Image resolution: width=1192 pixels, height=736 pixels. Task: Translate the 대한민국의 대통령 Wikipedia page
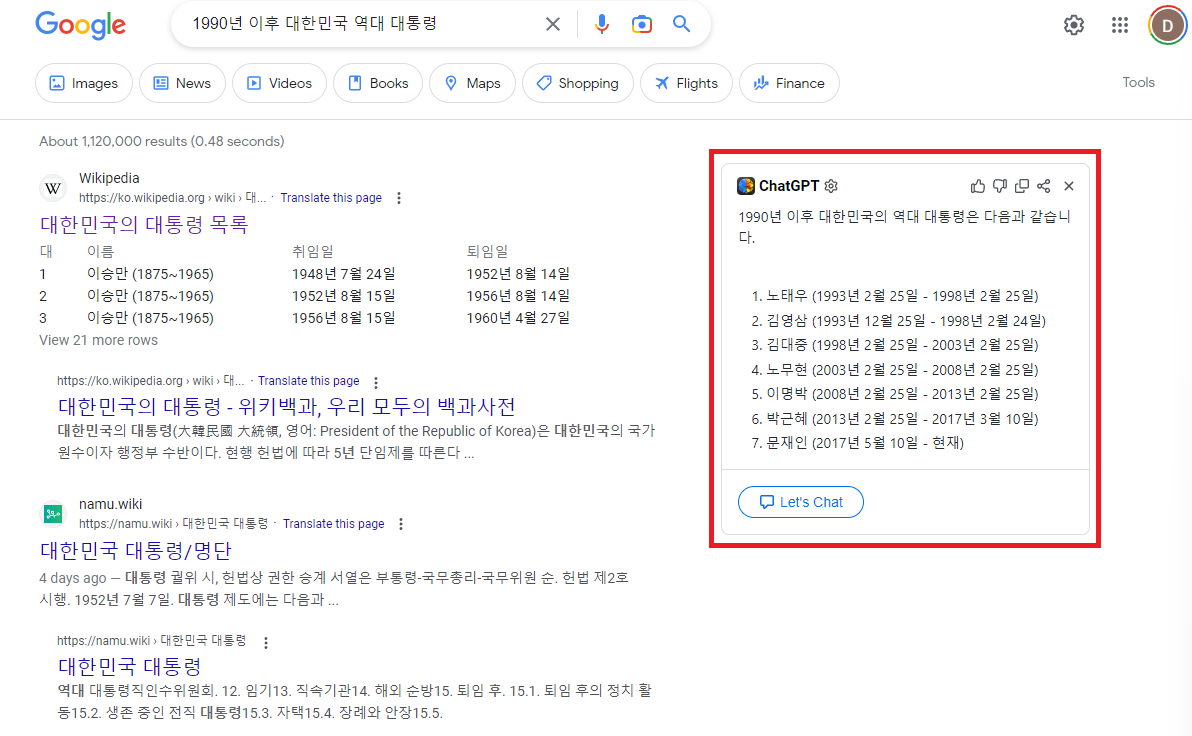(309, 381)
